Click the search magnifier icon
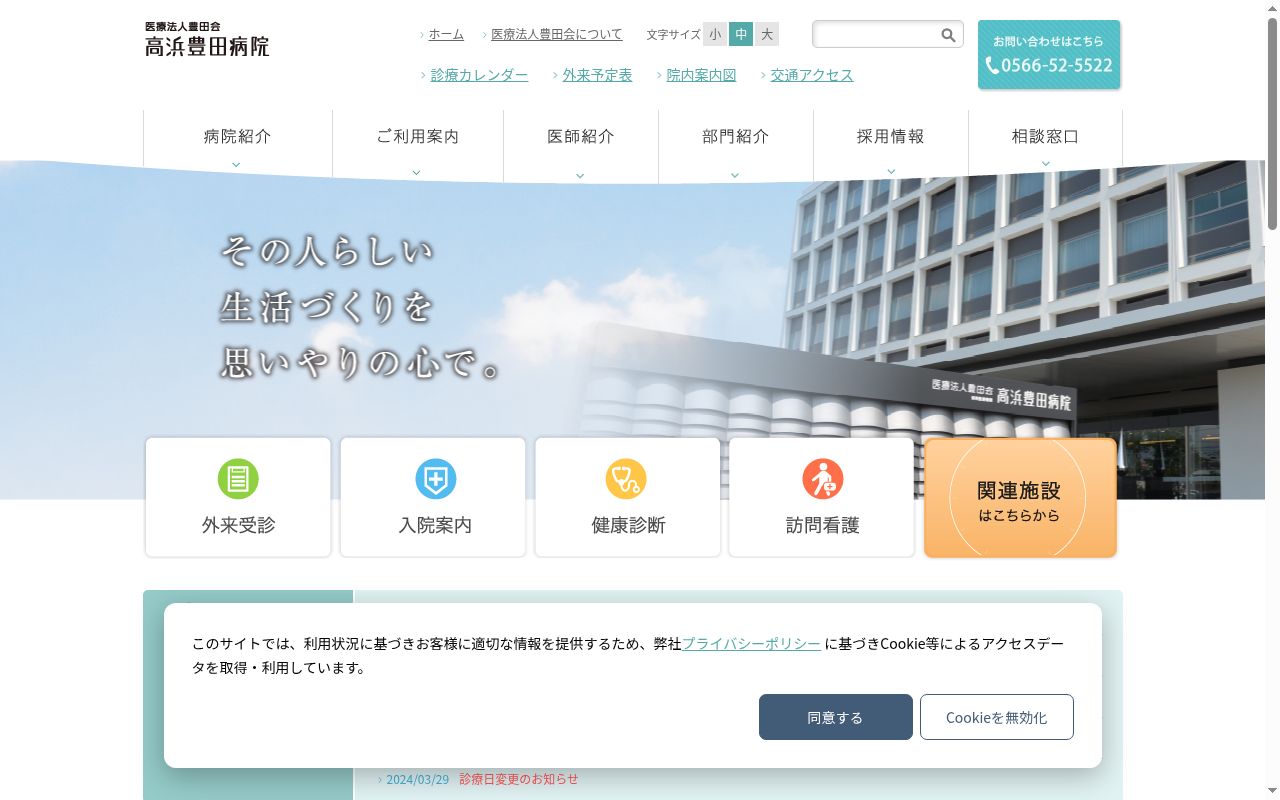The width and height of the screenshot is (1280, 800). coord(948,35)
